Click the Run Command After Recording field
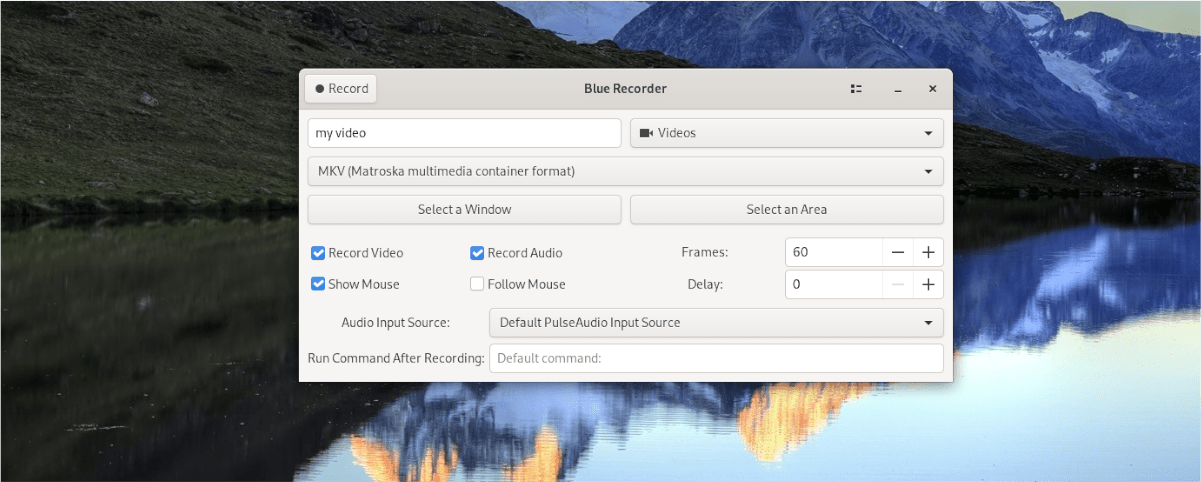1201x482 pixels. 716,358
